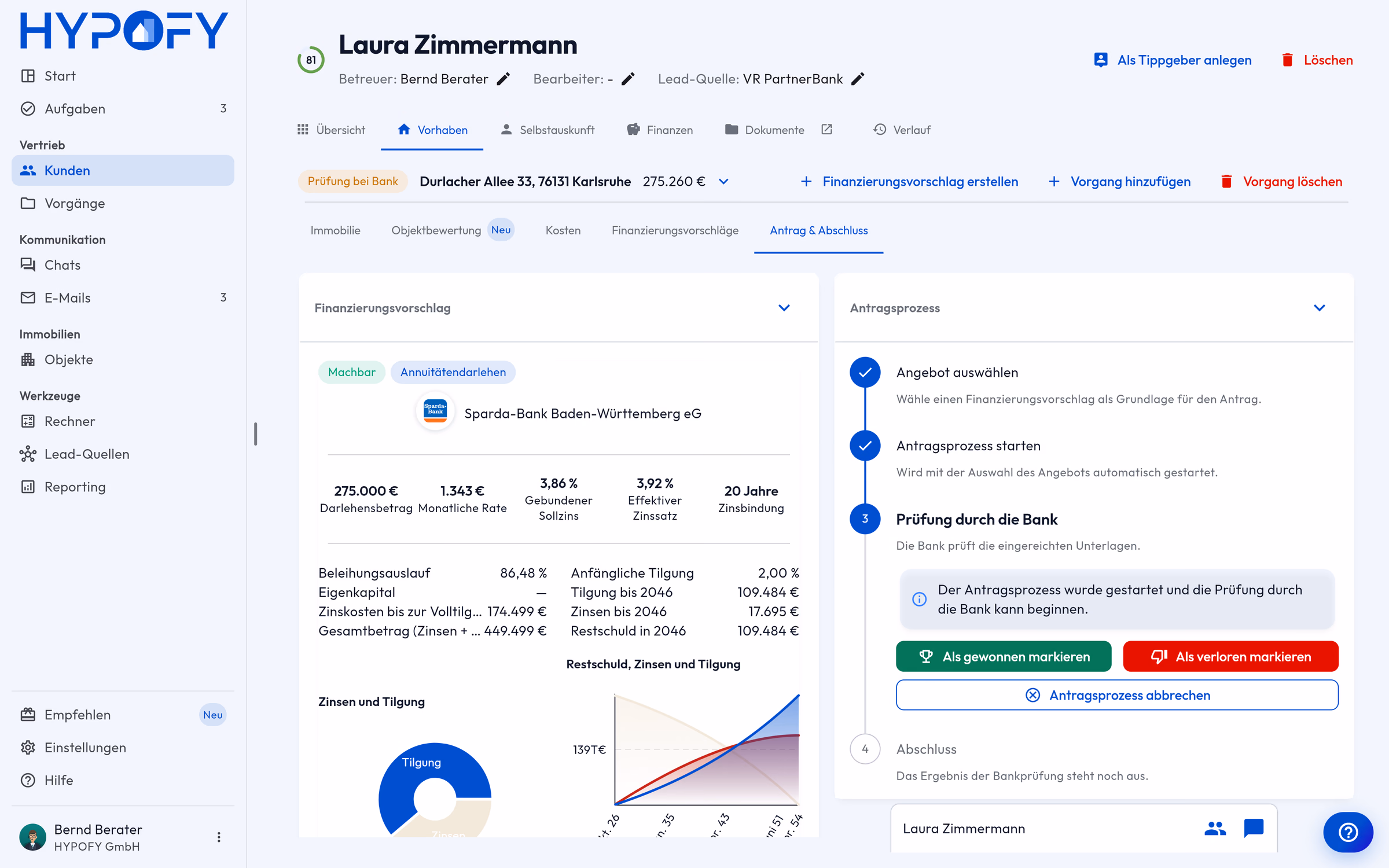Image resolution: width=1389 pixels, height=868 pixels.
Task: Open Chats in sidebar
Action: pyautogui.click(x=123, y=265)
